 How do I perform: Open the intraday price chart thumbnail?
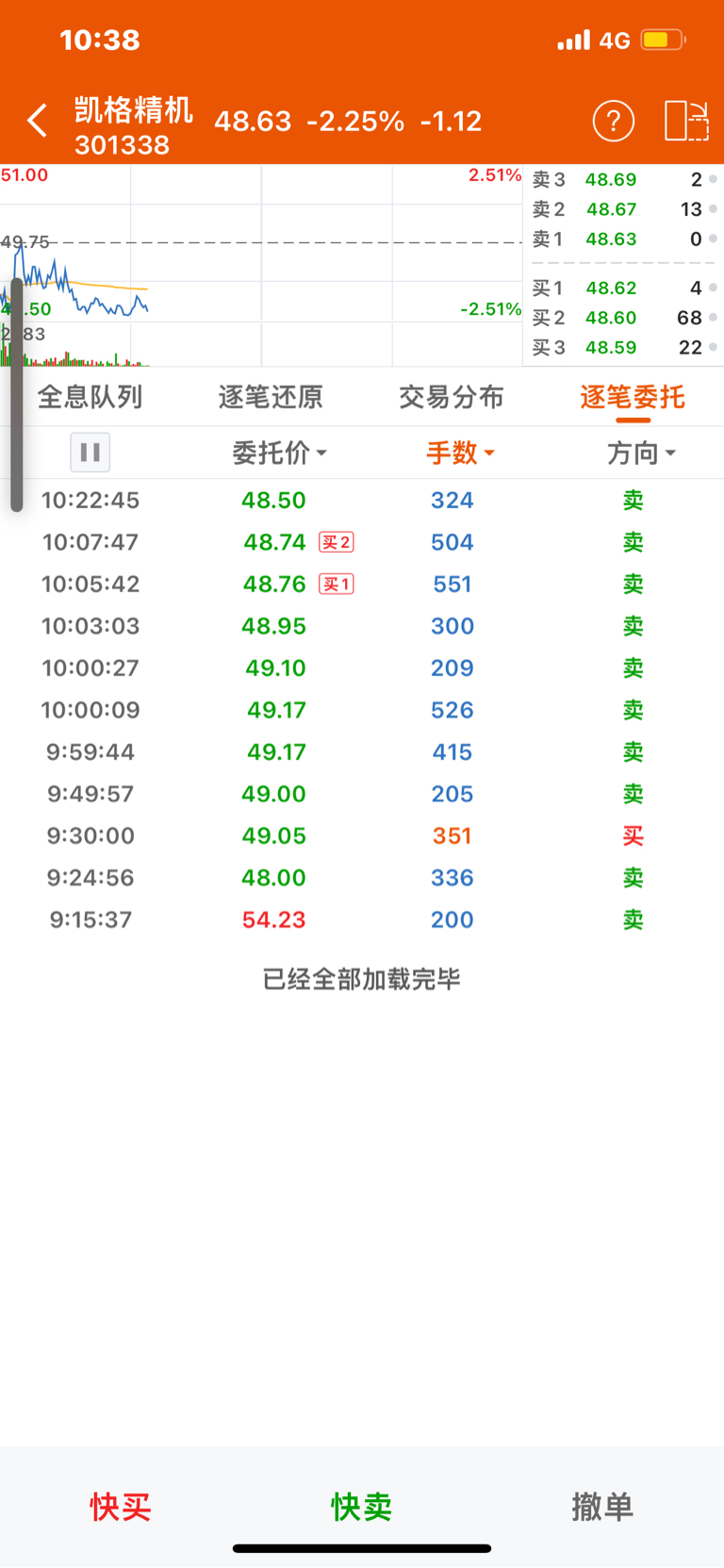click(x=261, y=266)
